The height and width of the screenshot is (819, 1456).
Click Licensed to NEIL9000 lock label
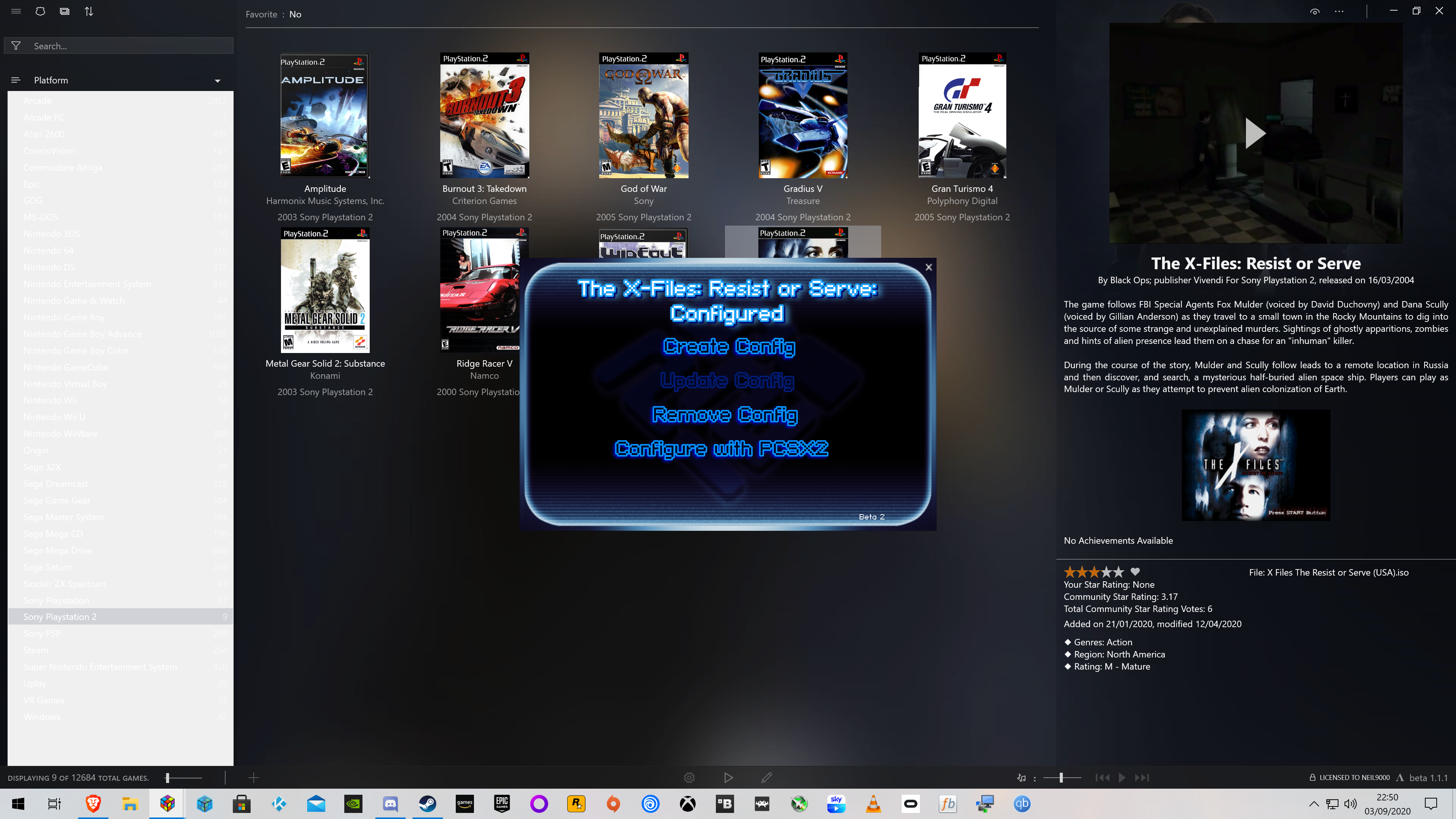[1349, 778]
